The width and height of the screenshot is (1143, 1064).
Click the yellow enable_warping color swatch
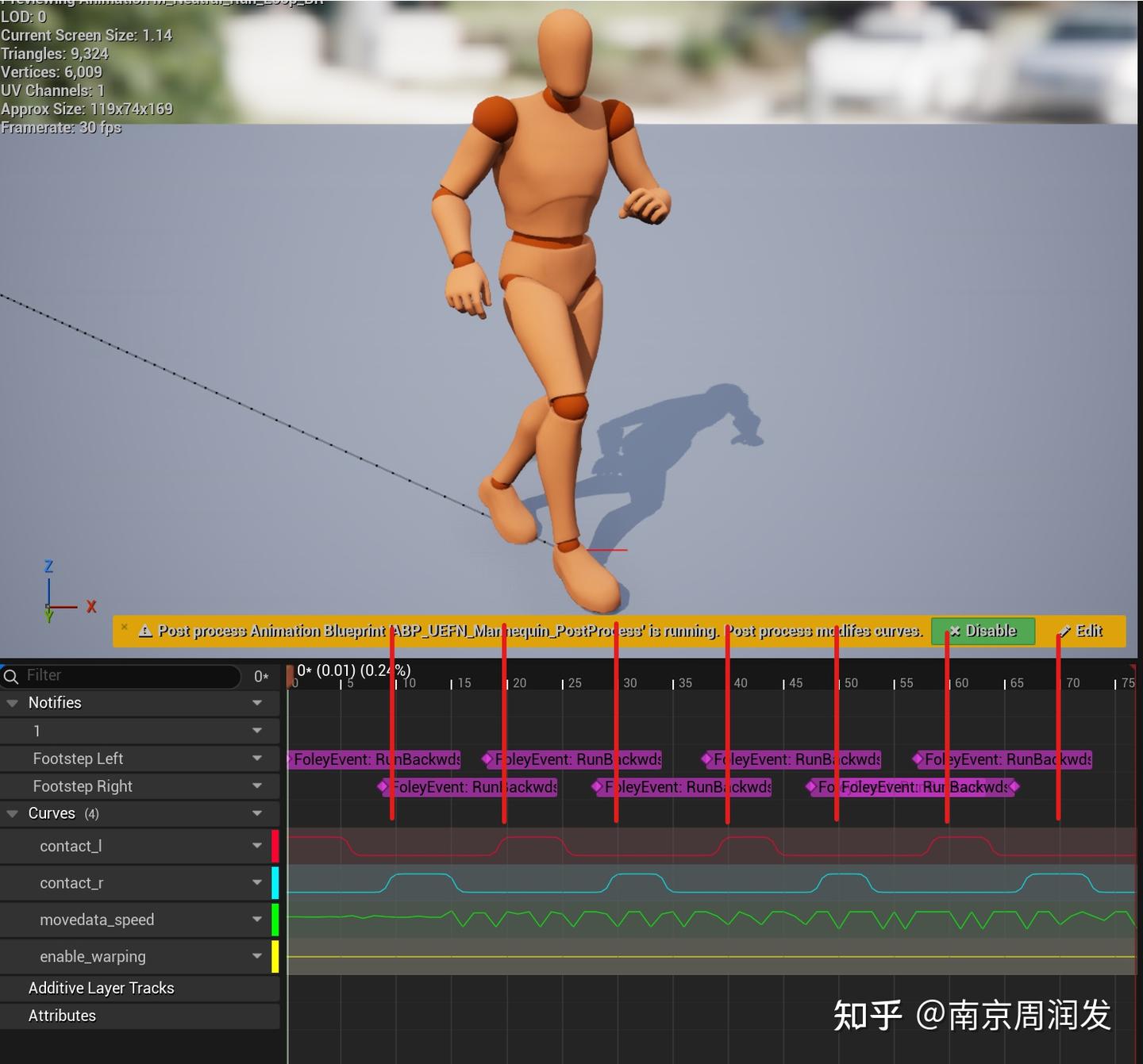275,956
